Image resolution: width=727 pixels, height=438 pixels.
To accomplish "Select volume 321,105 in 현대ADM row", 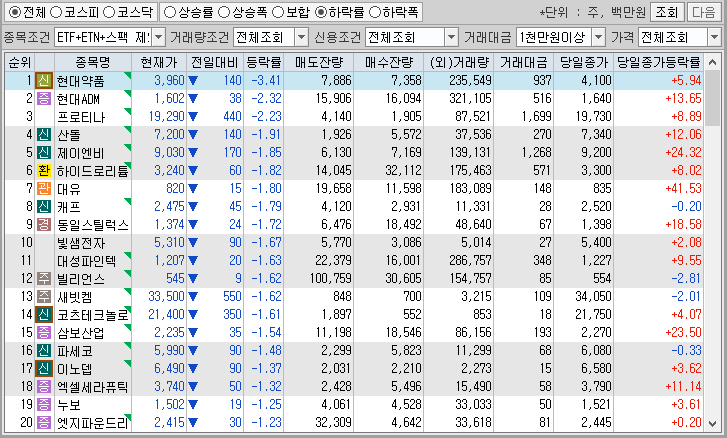I will tap(470, 99).
